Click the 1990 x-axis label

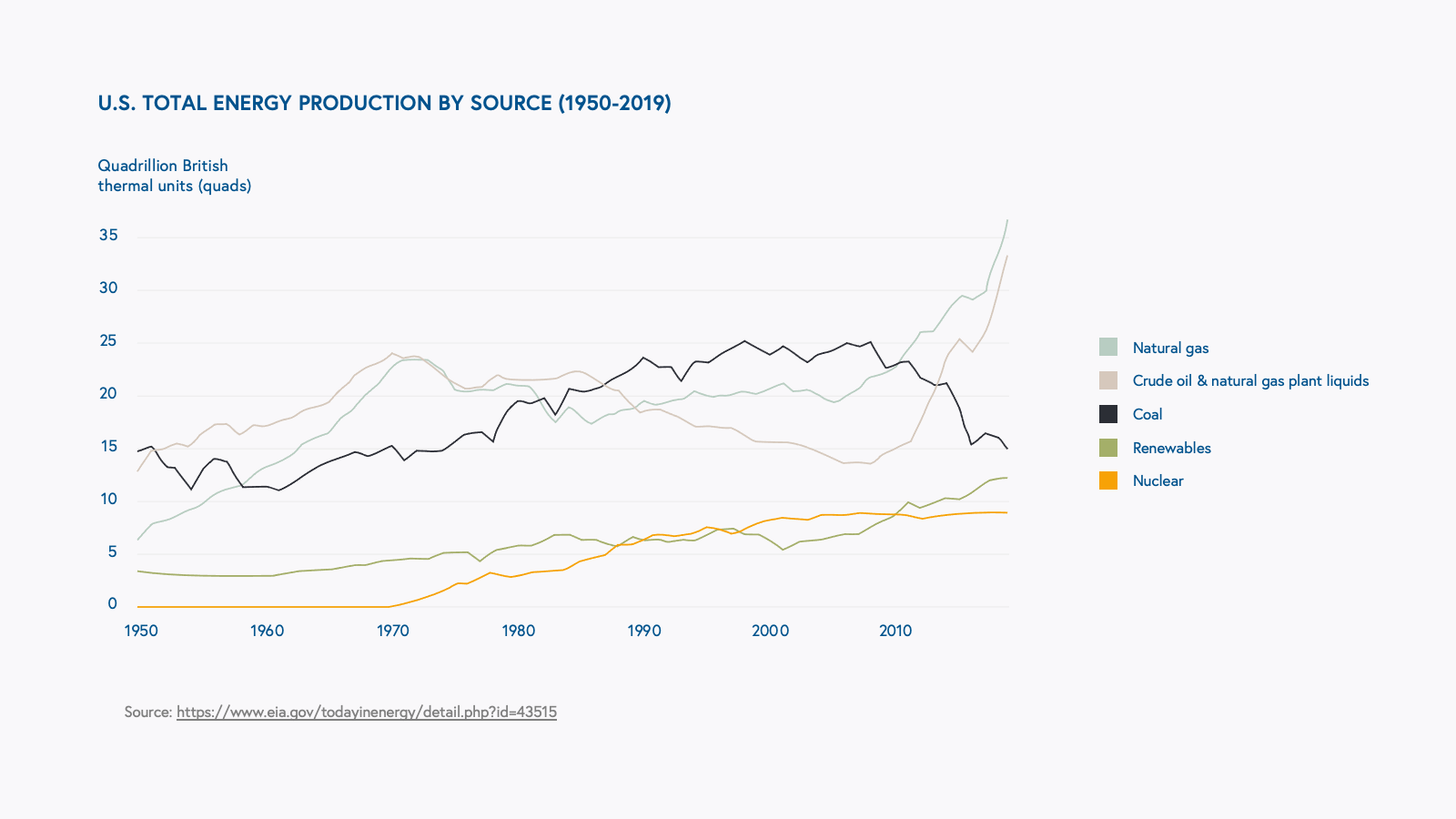644,631
